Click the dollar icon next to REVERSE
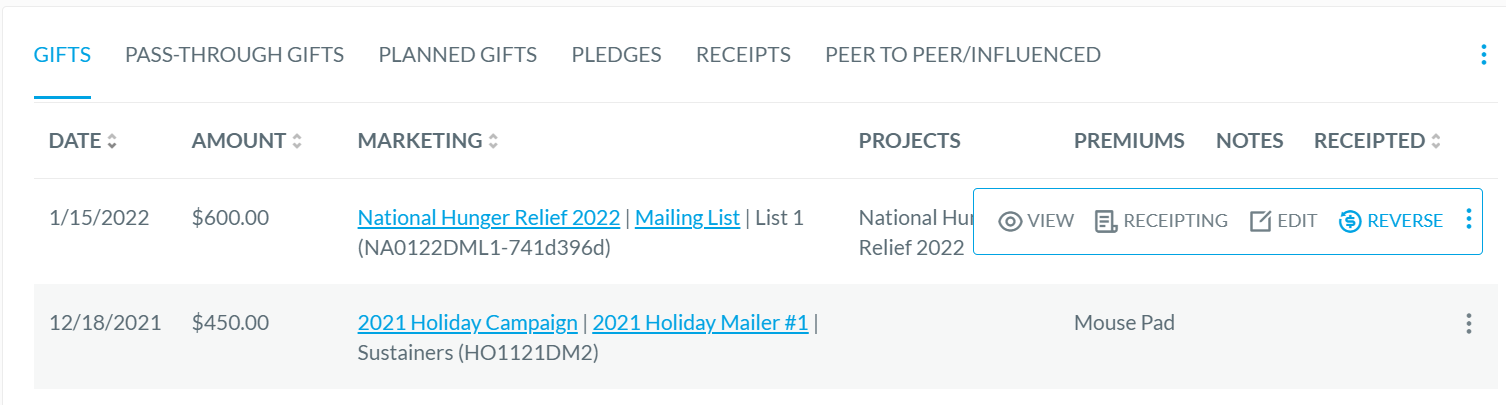The image size is (1506, 405). (x=1349, y=221)
